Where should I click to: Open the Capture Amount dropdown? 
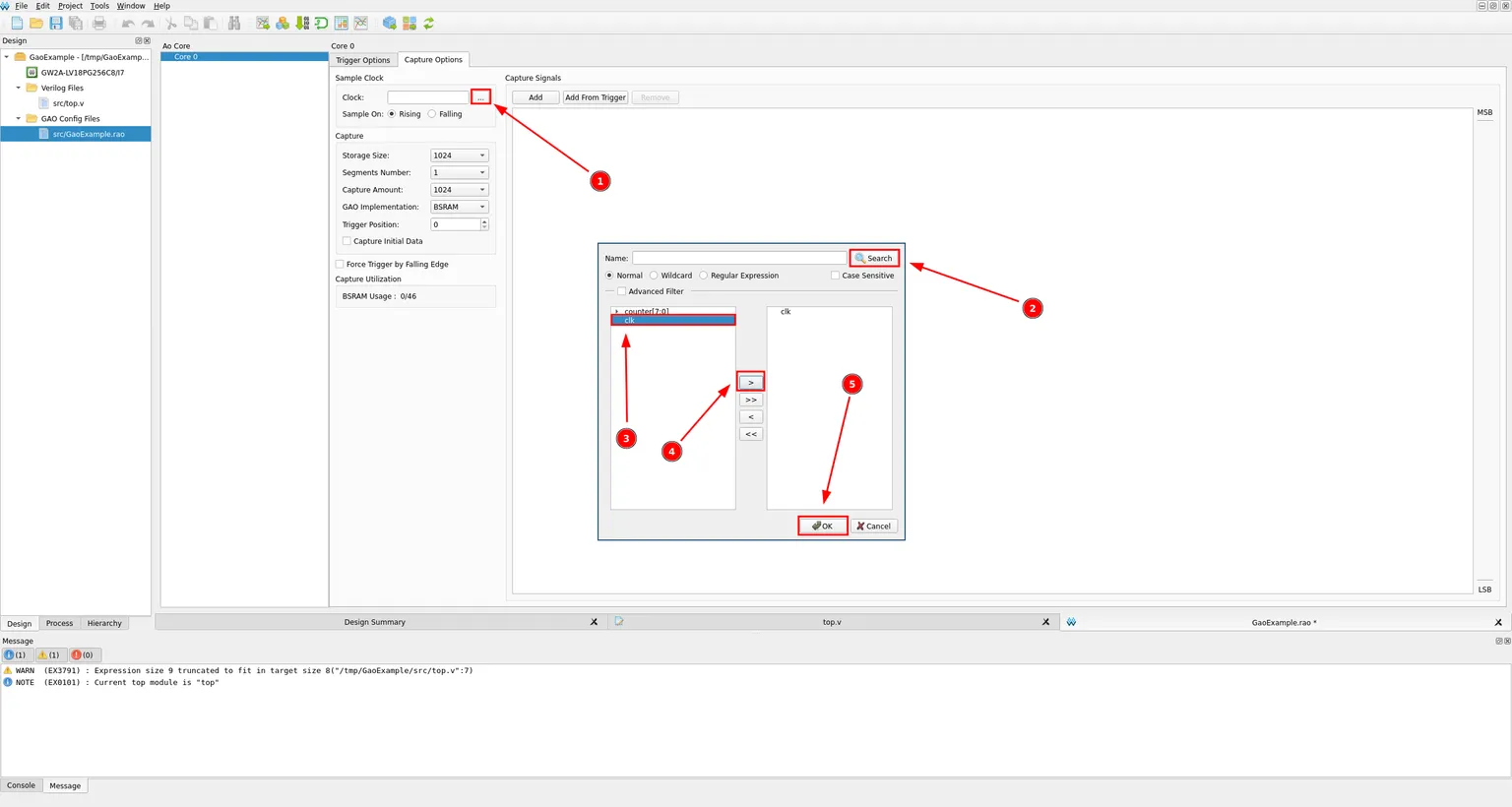tap(460, 190)
